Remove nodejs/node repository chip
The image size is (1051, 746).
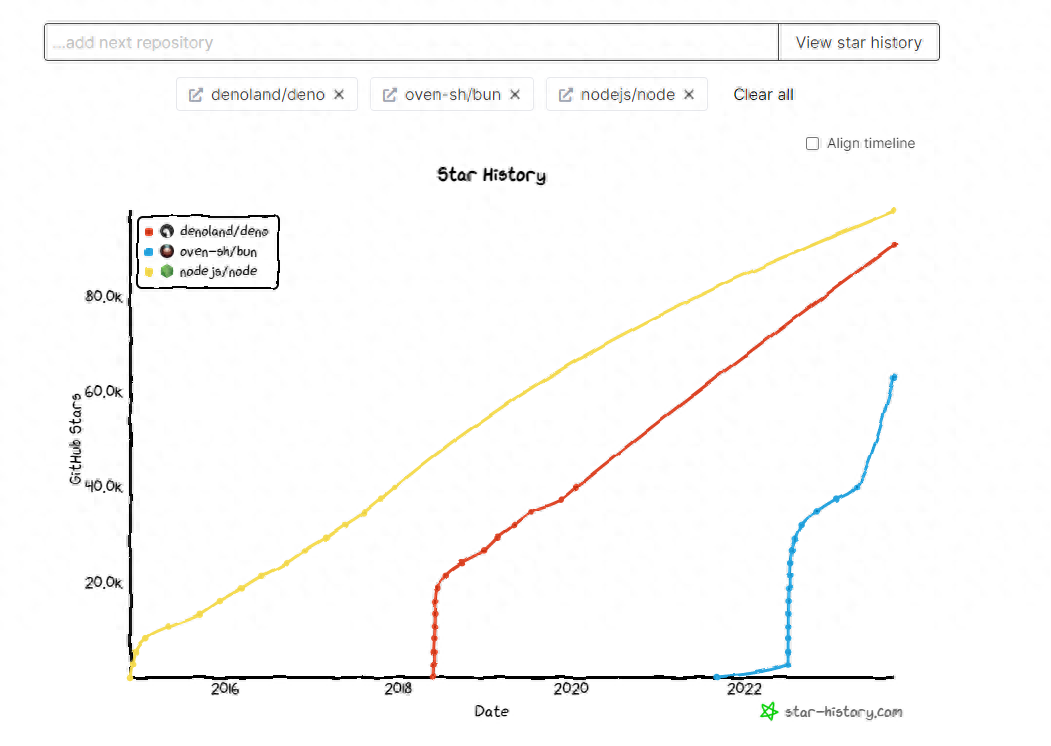click(689, 95)
